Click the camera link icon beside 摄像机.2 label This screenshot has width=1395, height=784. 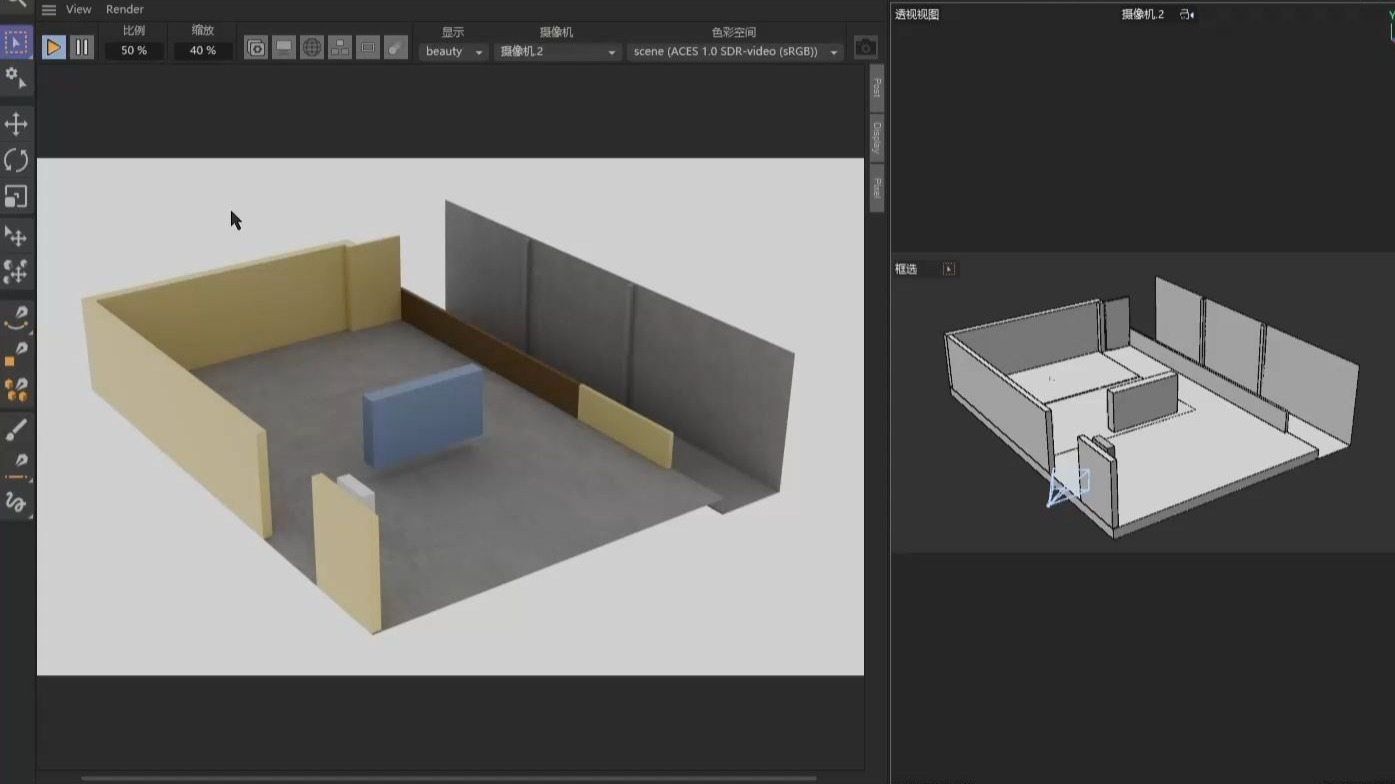[x=1185, y=14]
